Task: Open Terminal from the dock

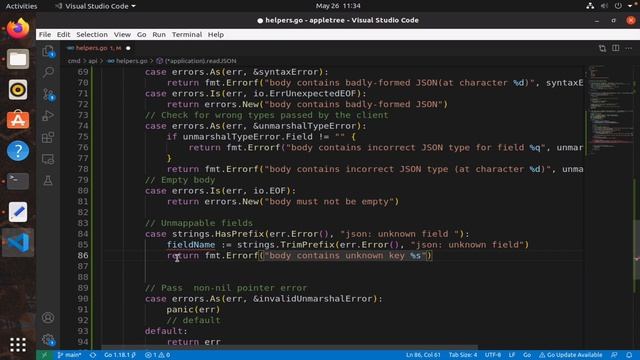Action: point(18,181)
